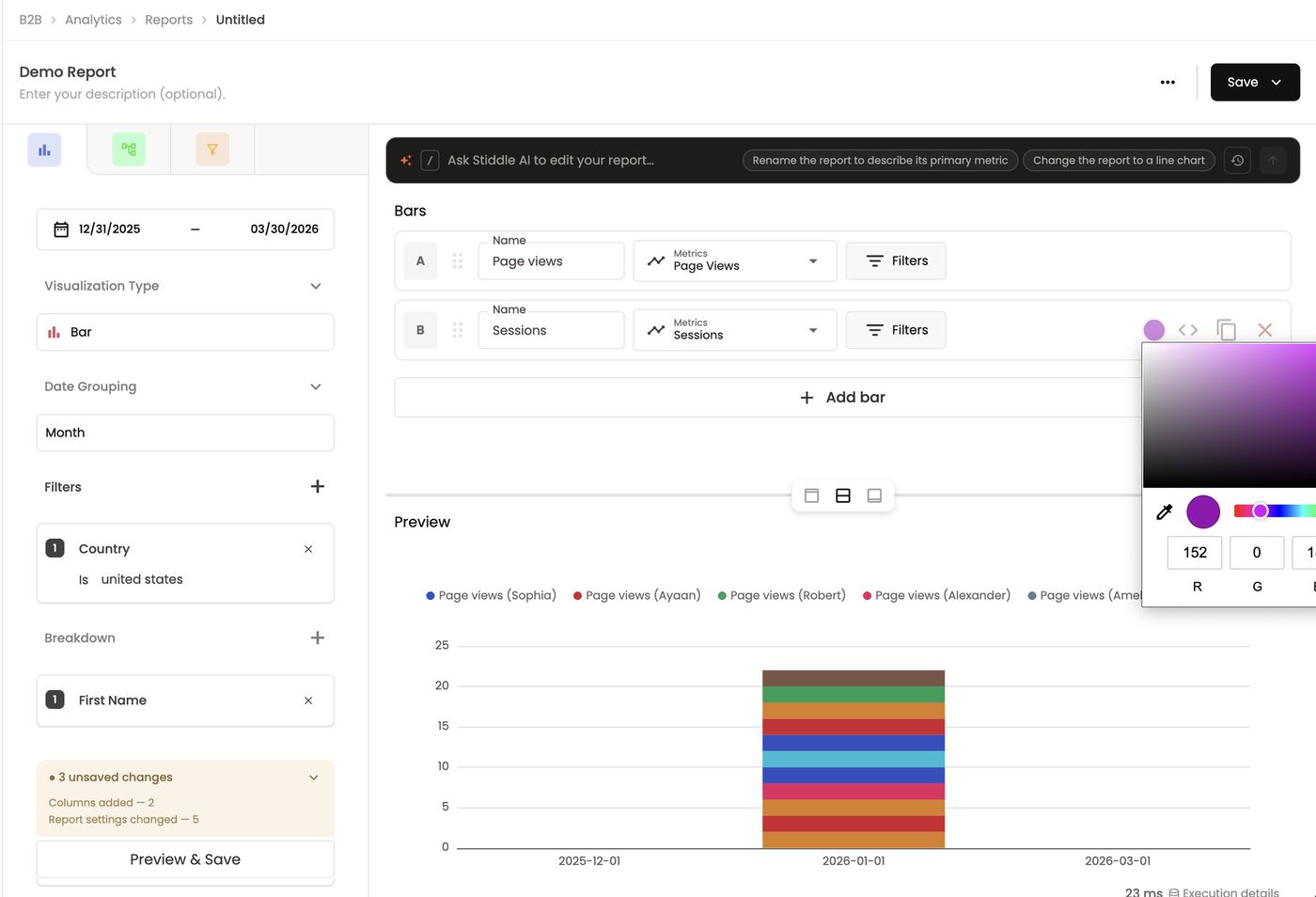Pick the rename report AI suggestion
1316x897 pixels.
click(880, 160)
